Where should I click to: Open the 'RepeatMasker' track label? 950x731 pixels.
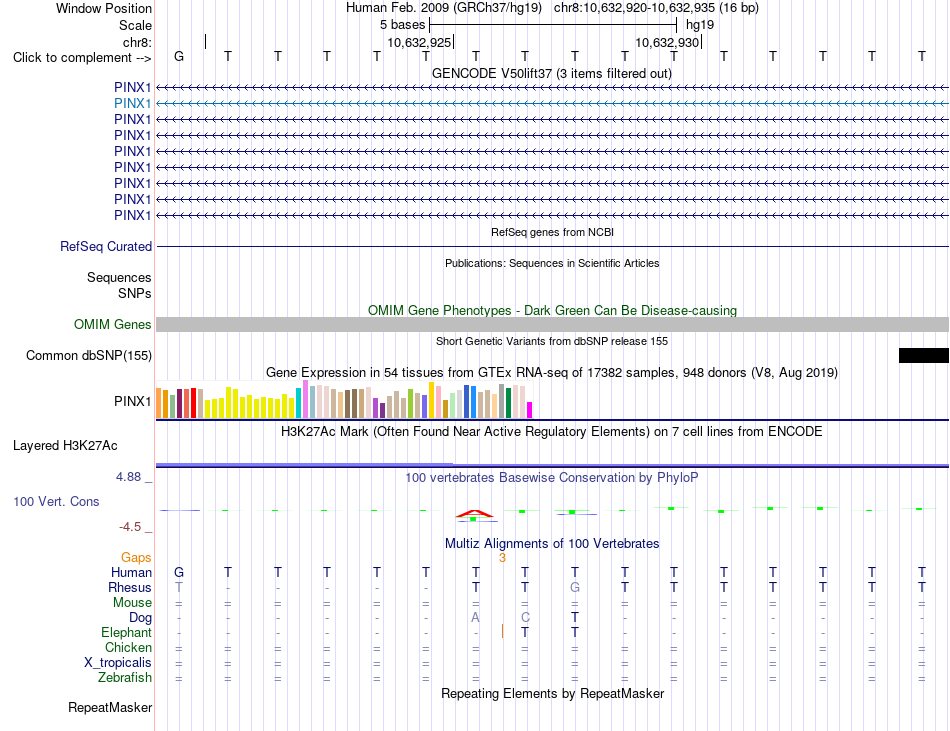(x=110, y=707)
